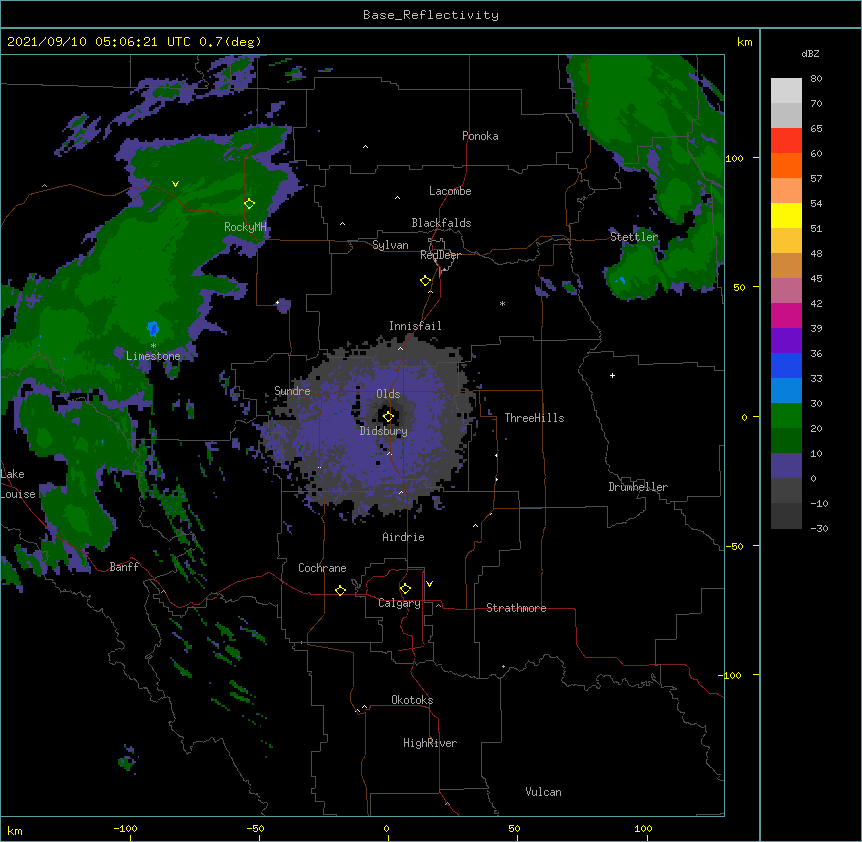The height and width of the screenshot is (842, 862).
Task: Click the Innisfail town label
Action: [415, 326]
